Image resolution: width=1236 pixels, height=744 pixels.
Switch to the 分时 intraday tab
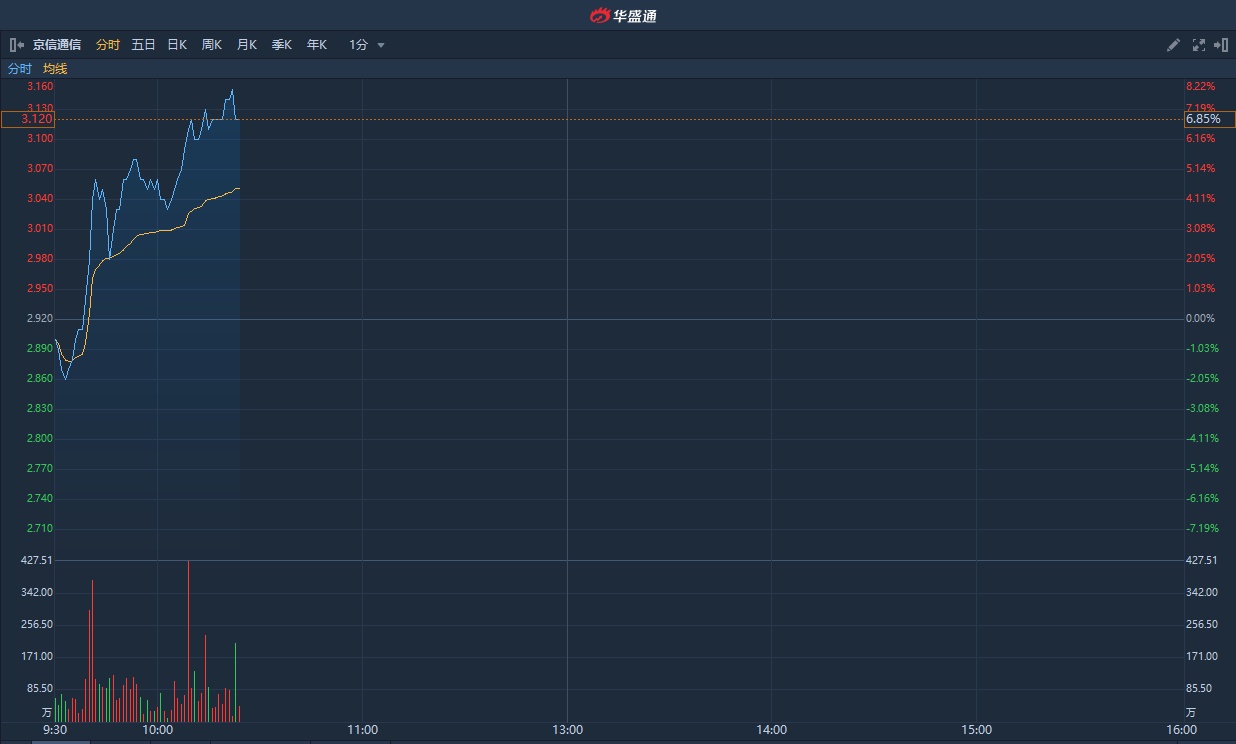108,45
